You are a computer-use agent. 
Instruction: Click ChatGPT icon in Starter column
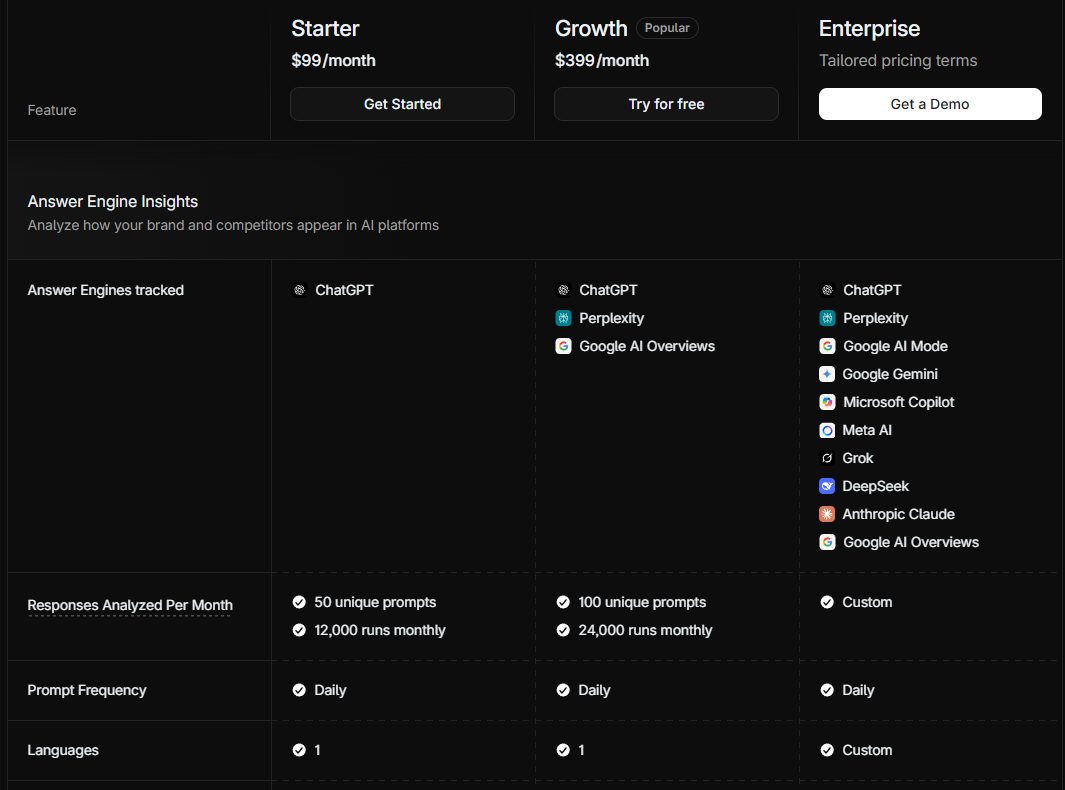(x=299, y=290)
